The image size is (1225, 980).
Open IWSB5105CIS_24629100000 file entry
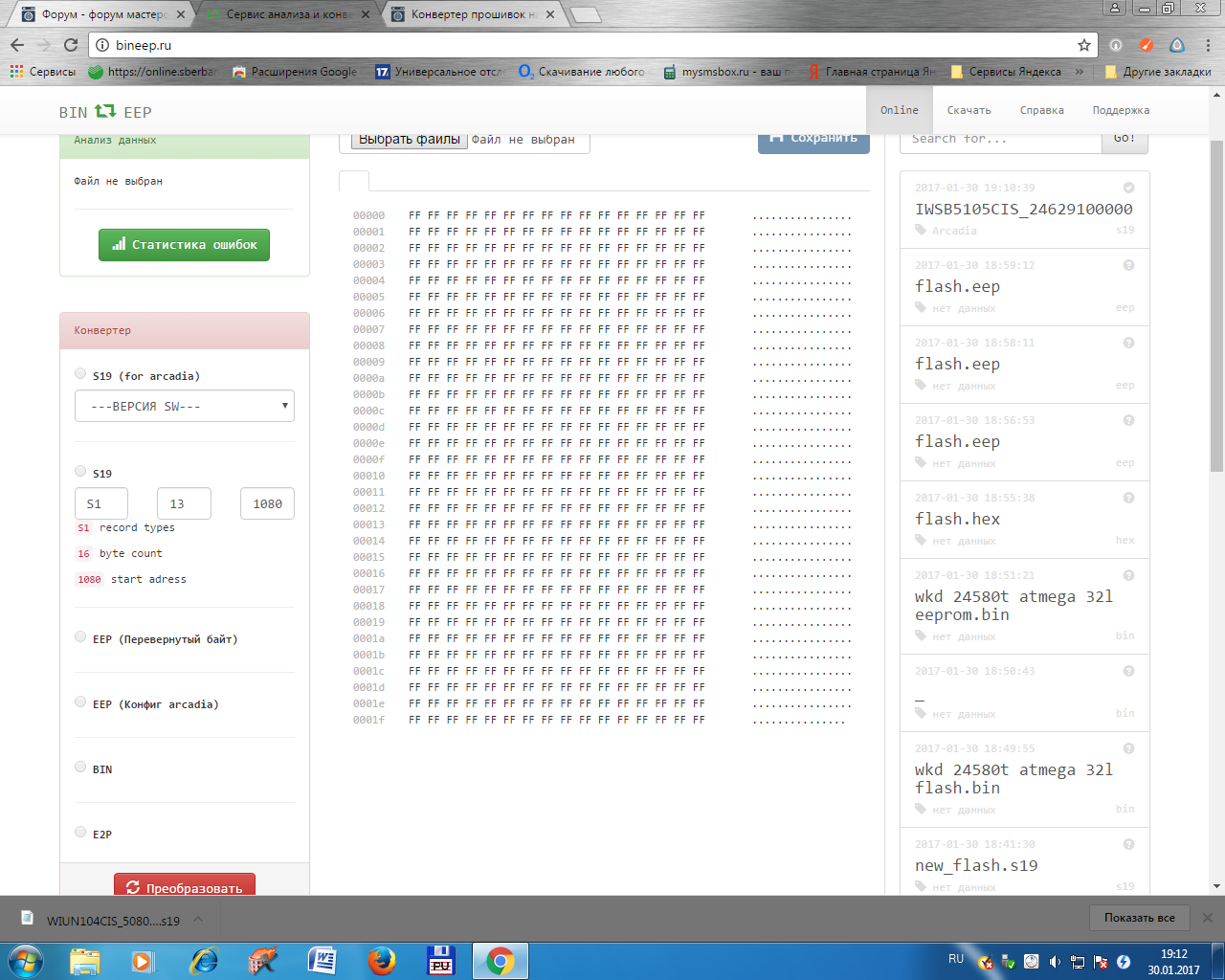1023,209
